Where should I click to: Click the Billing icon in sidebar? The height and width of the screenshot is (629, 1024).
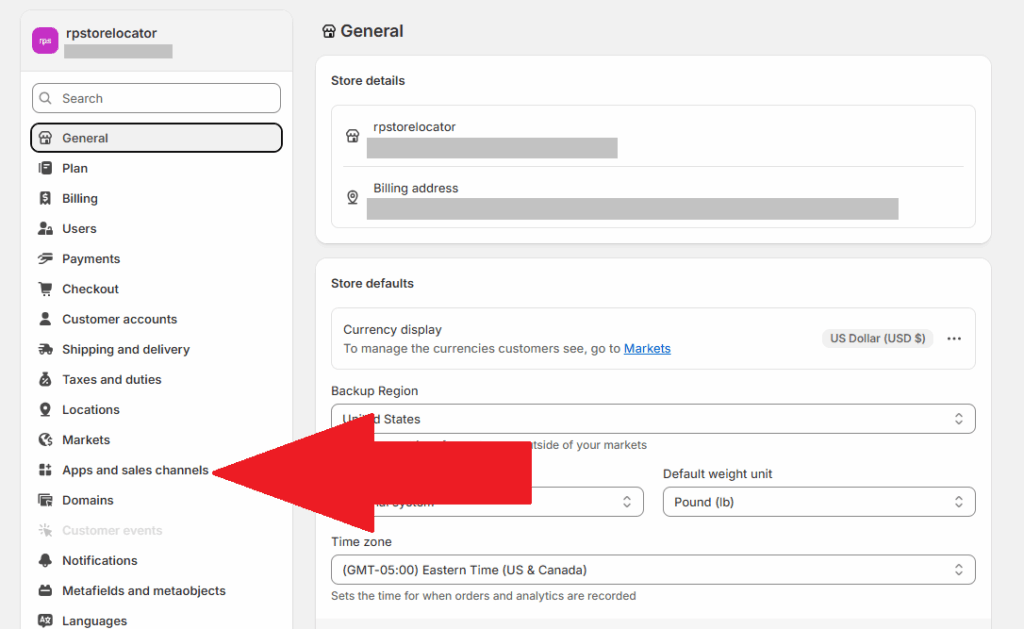click(x=45, y=199)
